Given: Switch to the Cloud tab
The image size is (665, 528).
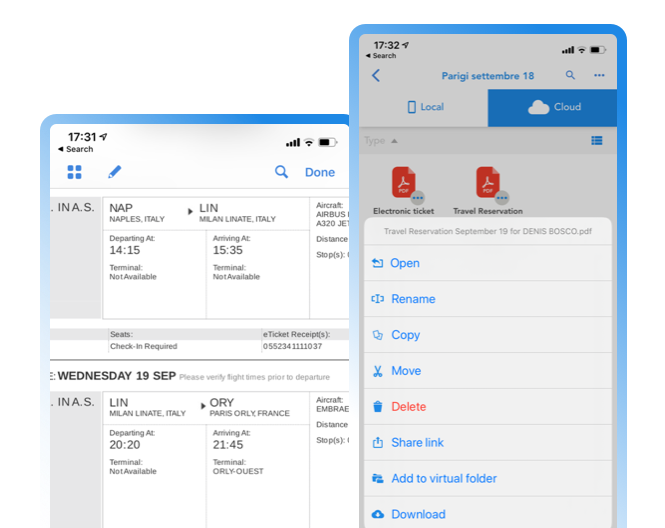Looking at the screenshot, I should click(x=553, y=107).
